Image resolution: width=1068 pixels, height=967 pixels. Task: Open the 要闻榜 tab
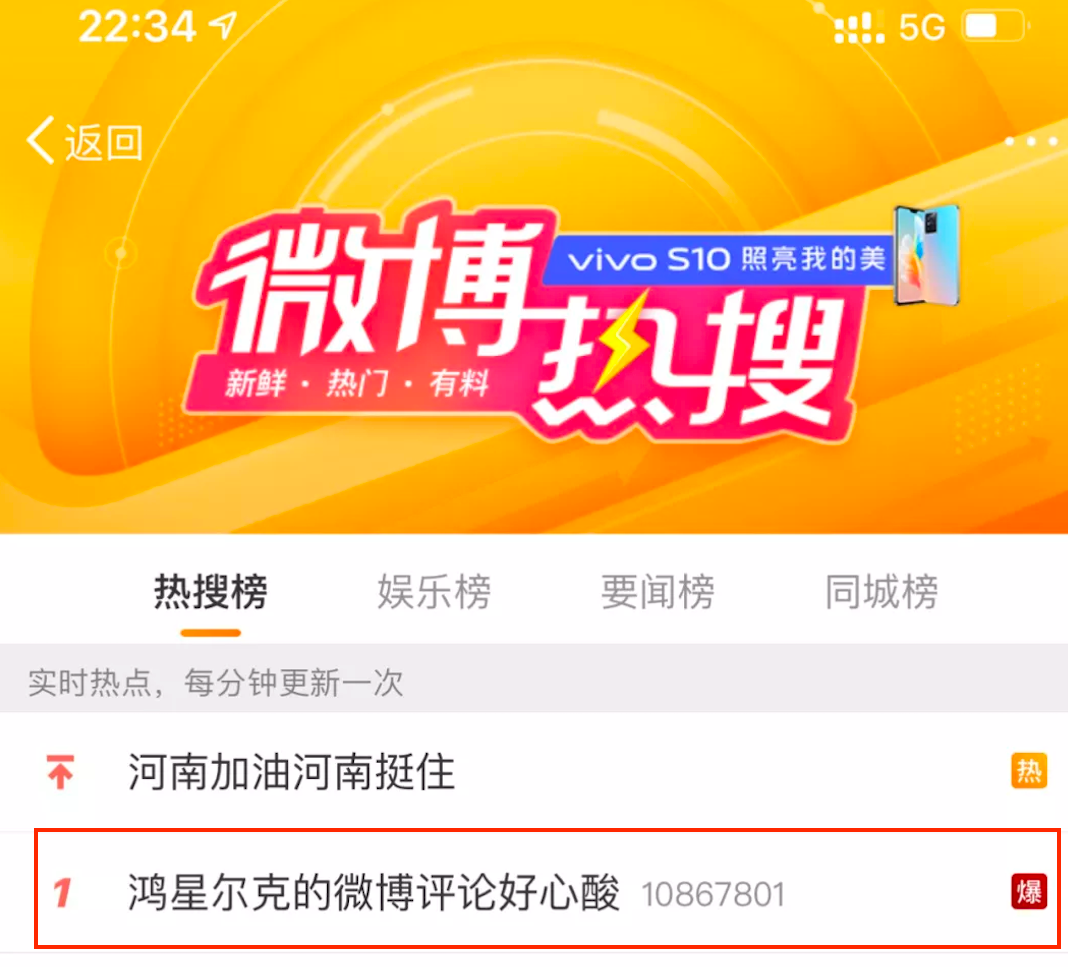click(x=658, y=591)
